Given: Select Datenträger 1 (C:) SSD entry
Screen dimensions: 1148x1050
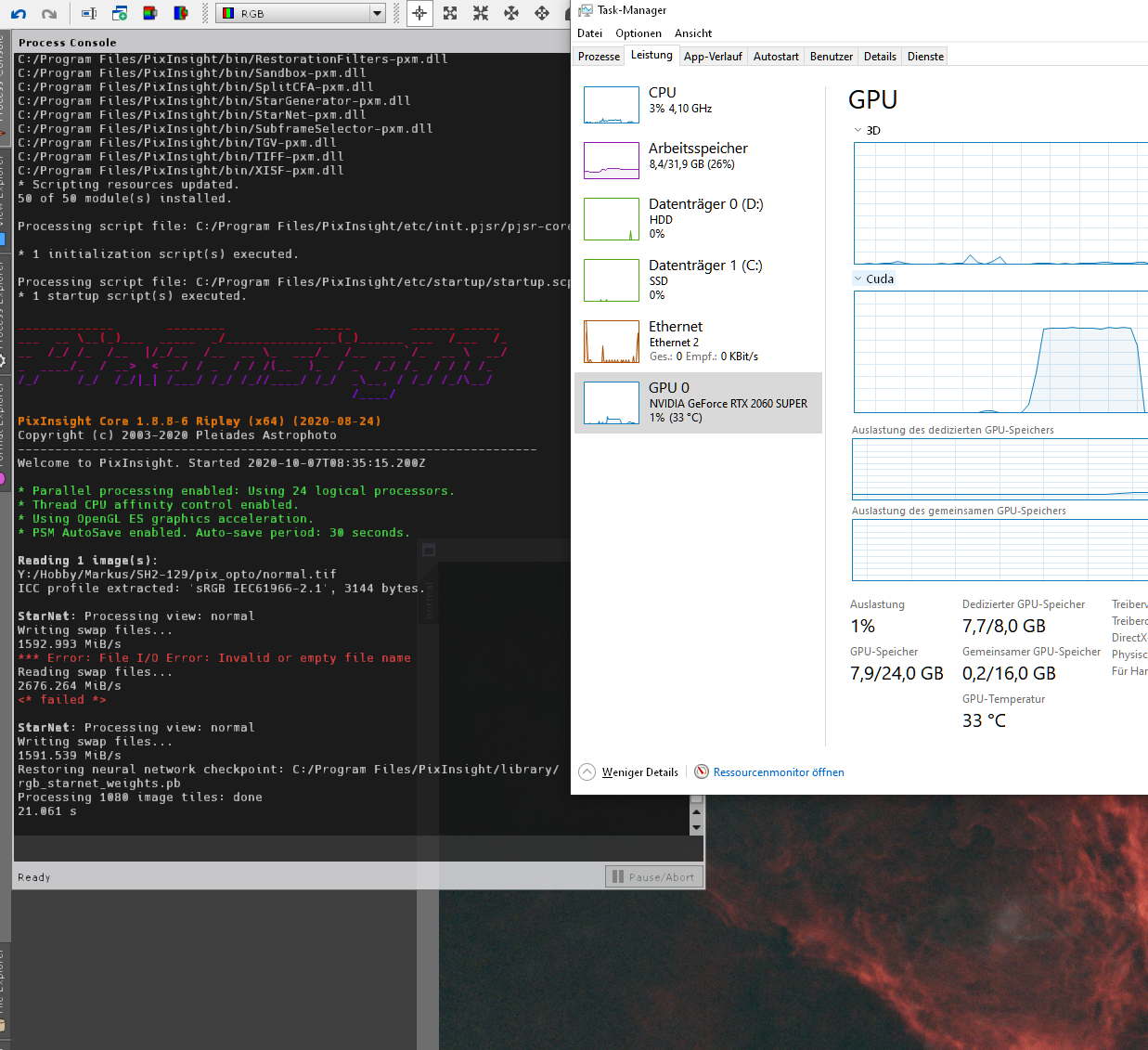Looking at the screenshot, I should [698, 279].
